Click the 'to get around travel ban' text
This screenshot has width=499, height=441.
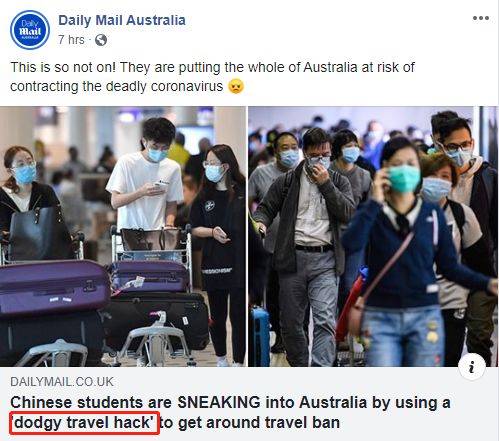[x=250, y=423]
